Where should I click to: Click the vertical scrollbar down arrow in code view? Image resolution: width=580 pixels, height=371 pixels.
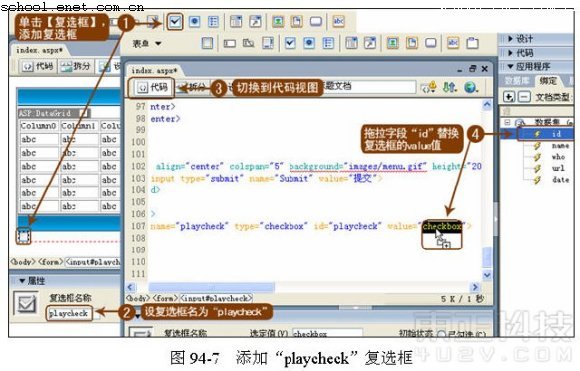(487, 275)
